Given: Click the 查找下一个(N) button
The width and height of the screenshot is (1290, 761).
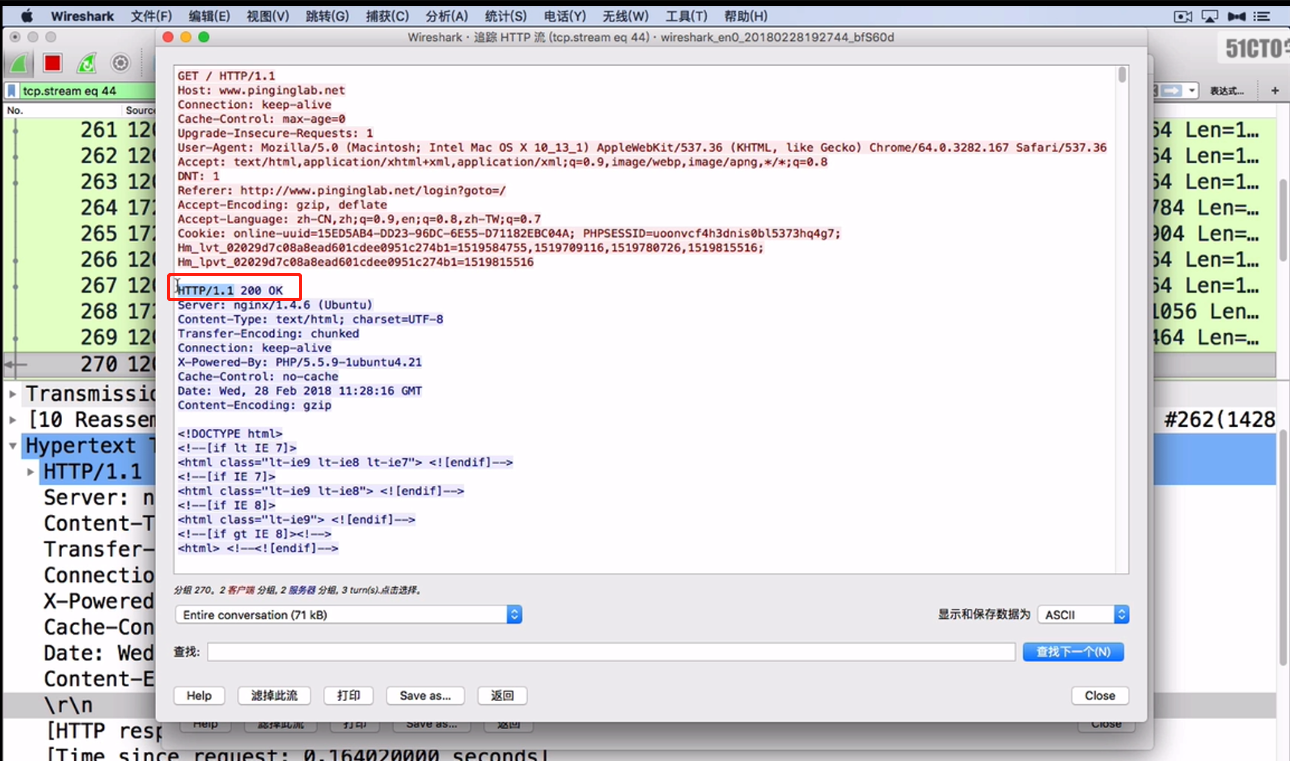Looking at the screenshot, I should click(x=1073, y=652).
